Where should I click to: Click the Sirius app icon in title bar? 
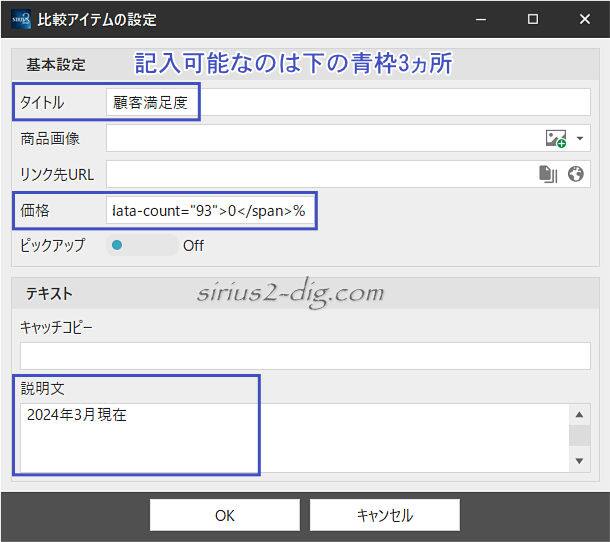pyautogui.click(x=20, y=19)
